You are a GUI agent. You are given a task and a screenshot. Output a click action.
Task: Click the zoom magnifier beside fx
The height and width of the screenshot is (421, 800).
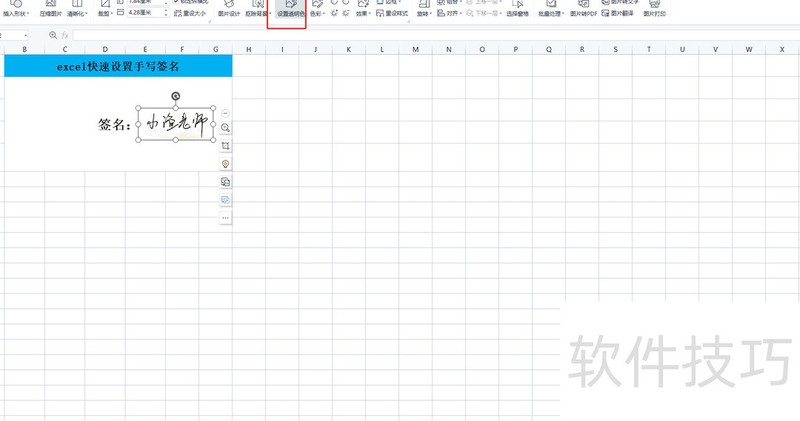tap(53, 35)
